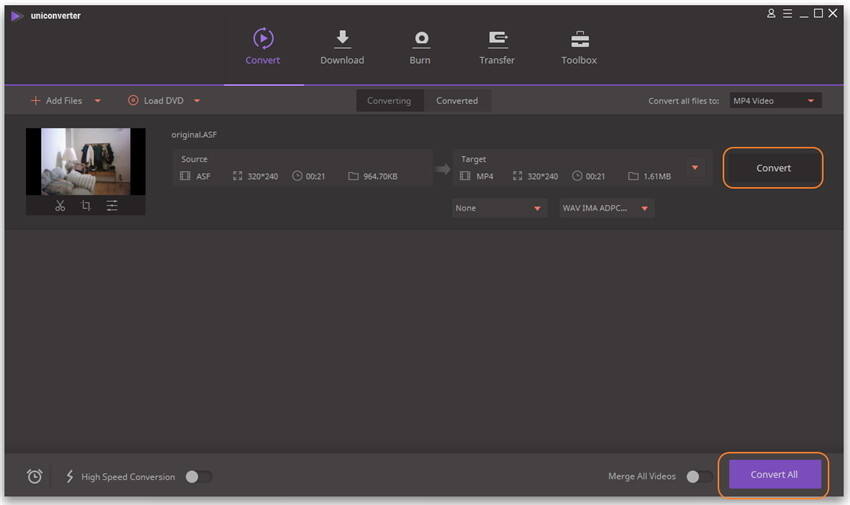Open the user account icon
Viewport: 850px width, 505px height.
(771, 14)
